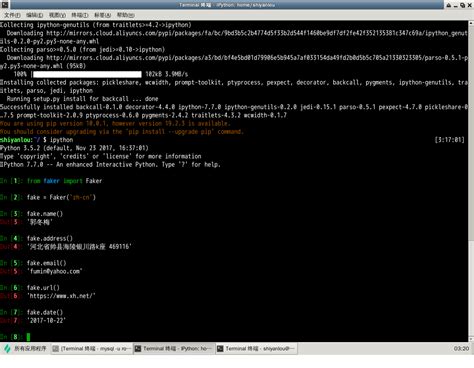Click the green applications menu leaf icon
The height and width of the screenshot is (368, 474).
7,349
